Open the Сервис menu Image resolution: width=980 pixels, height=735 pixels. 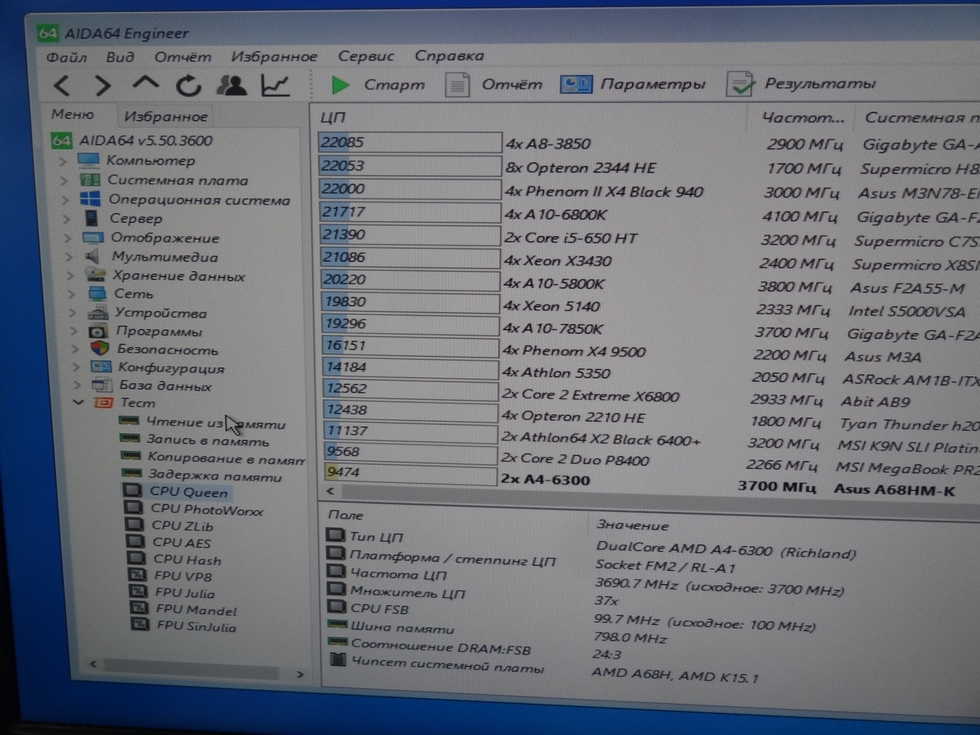366,56
